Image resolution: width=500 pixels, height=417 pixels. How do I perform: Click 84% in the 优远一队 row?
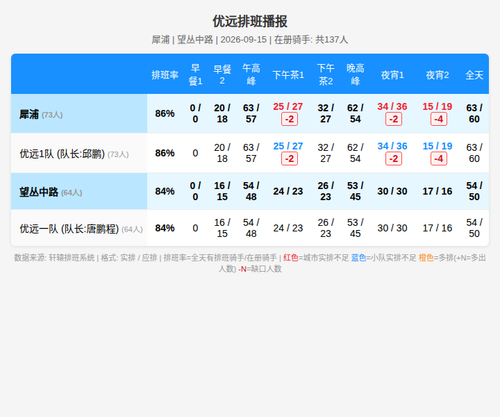[x=165, y=228]
